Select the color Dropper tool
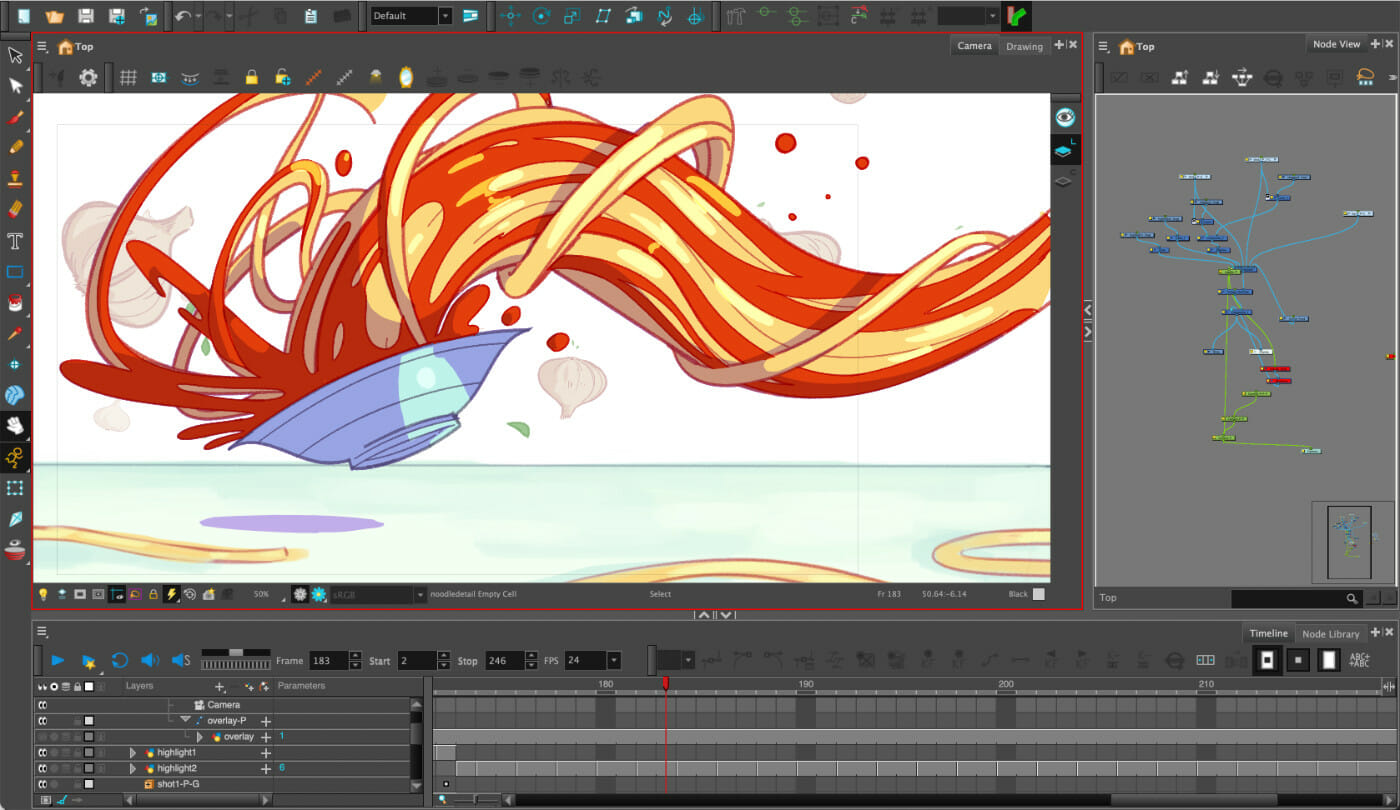 pyautogui.click(x=15, y=333)
